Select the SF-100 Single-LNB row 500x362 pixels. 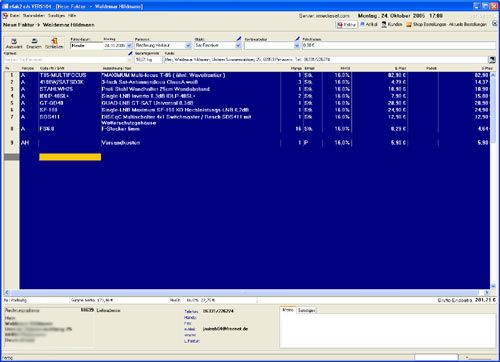[255, 110]
